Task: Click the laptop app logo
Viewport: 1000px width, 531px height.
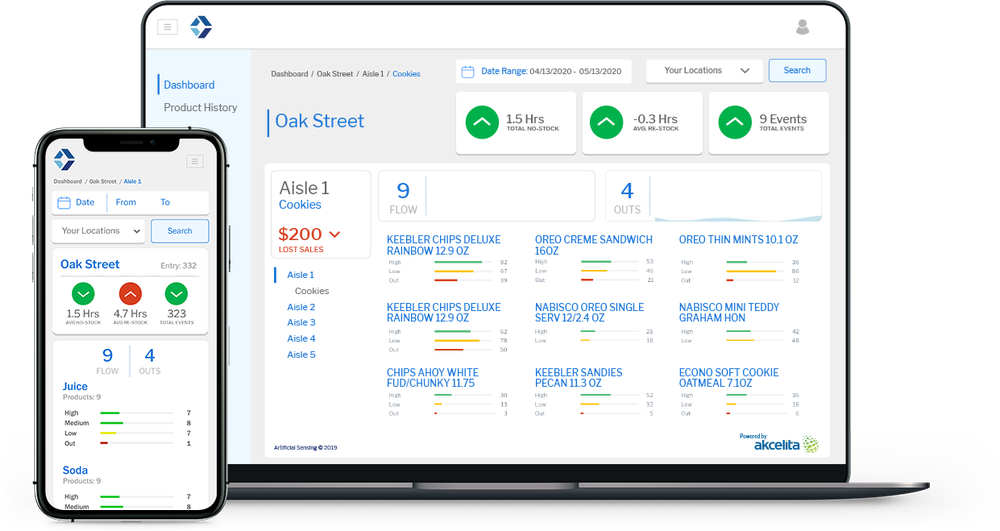Action: coord(201,27)
